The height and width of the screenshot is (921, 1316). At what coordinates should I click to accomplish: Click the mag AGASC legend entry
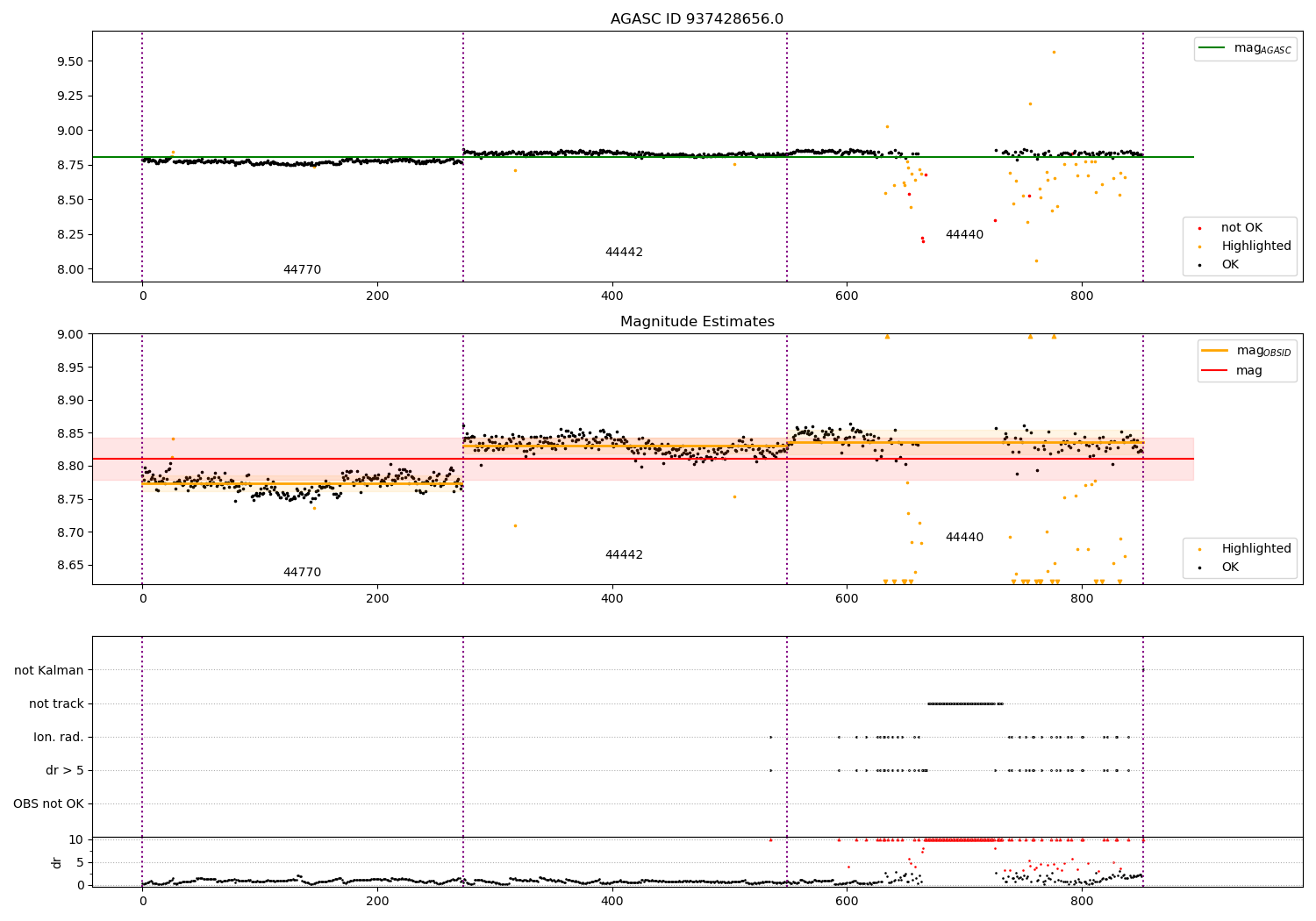click(x=1245, y=48)
